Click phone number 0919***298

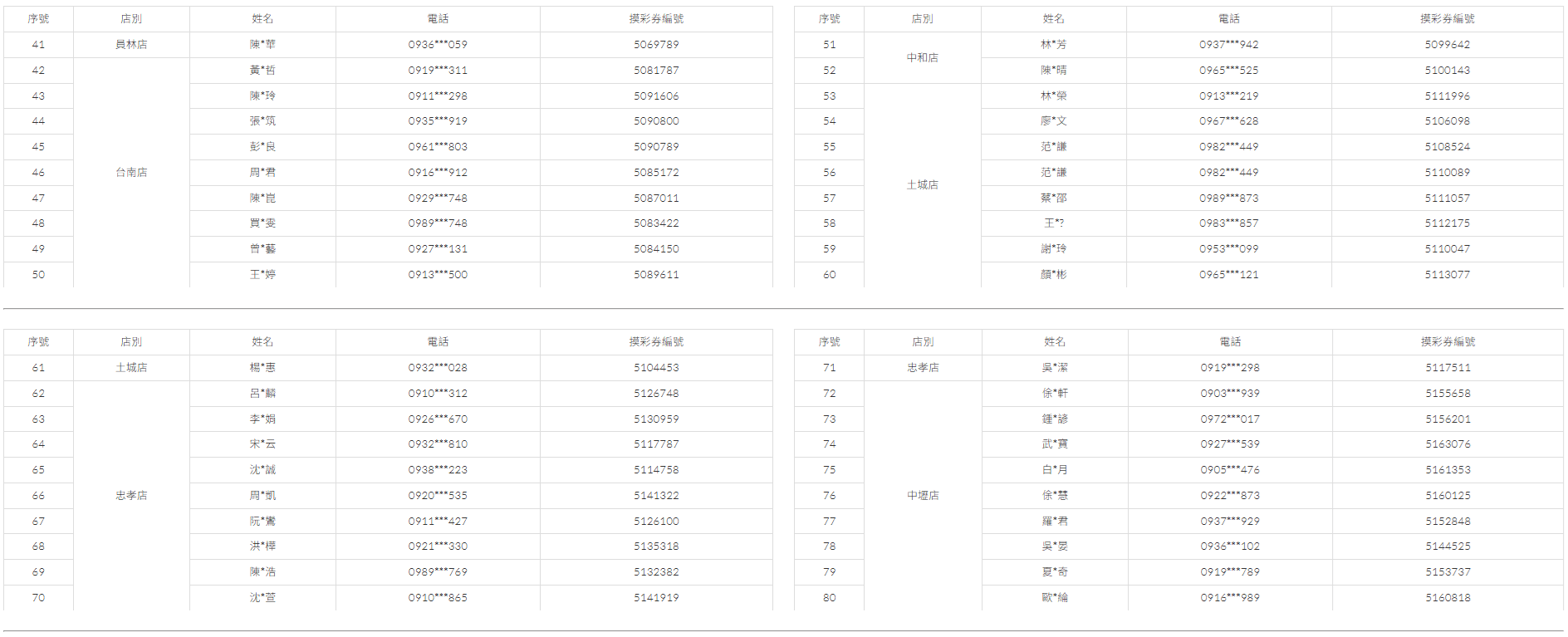click(1229, 368)
